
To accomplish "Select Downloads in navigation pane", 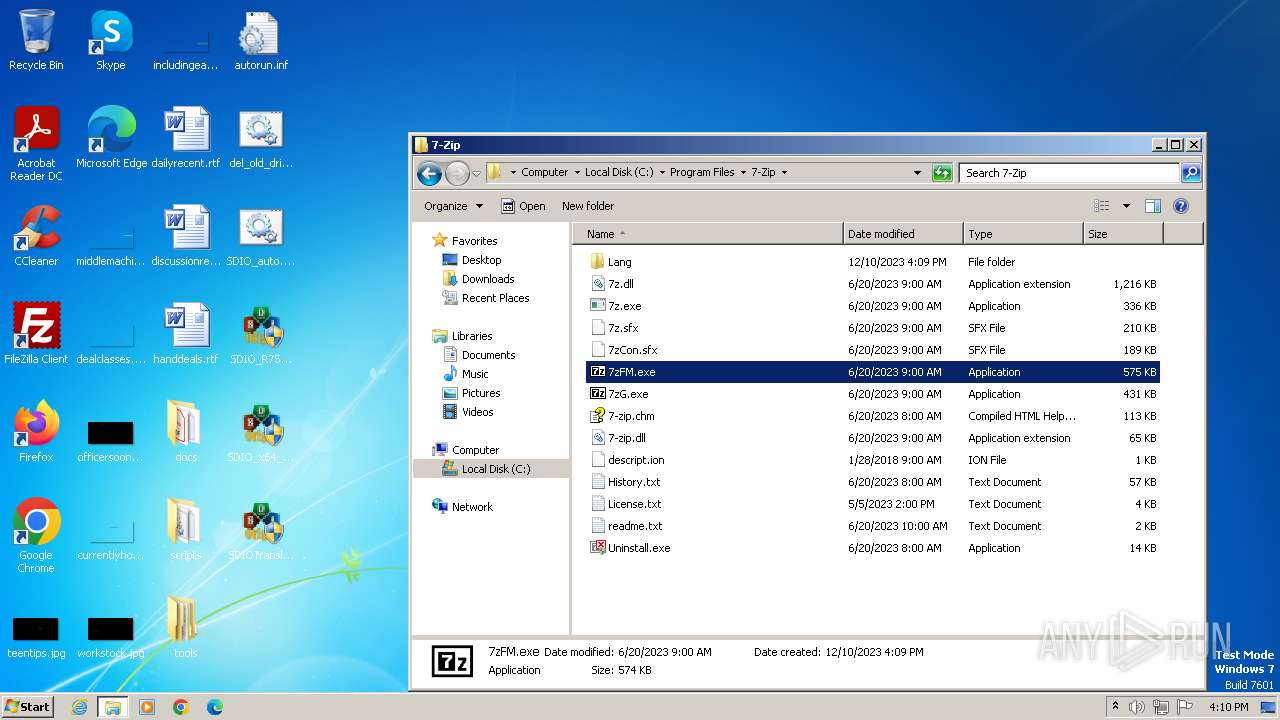I will pyautogui.click(x=488, y=279).
